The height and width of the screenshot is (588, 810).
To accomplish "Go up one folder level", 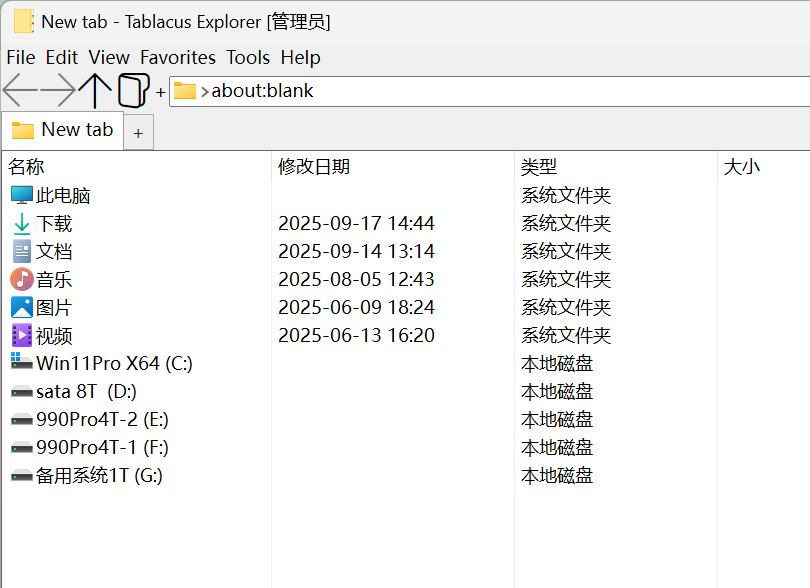I will point(96,91).
